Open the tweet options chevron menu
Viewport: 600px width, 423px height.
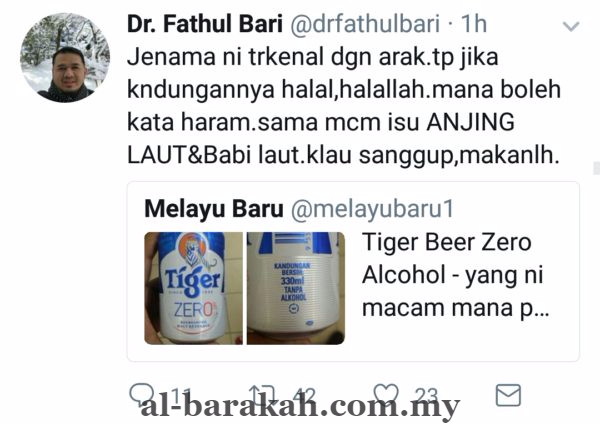[571, 26]
